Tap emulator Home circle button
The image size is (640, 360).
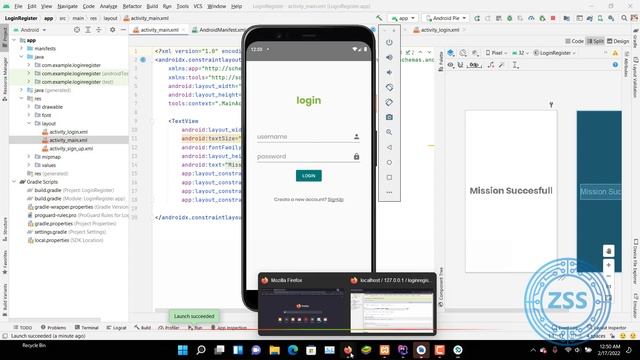[x=389, y=162]
